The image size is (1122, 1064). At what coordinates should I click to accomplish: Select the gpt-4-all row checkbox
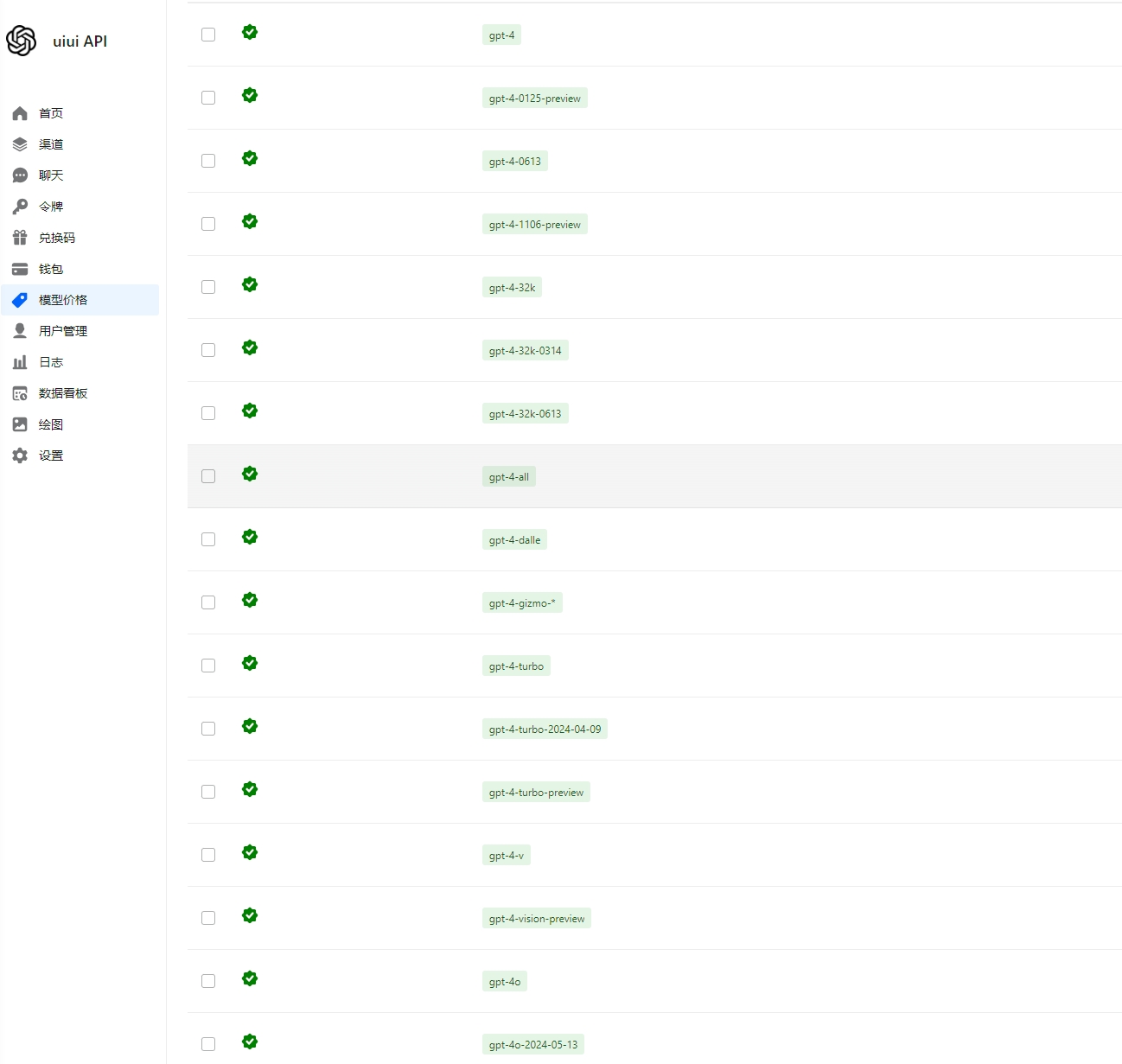pos(208,476)
